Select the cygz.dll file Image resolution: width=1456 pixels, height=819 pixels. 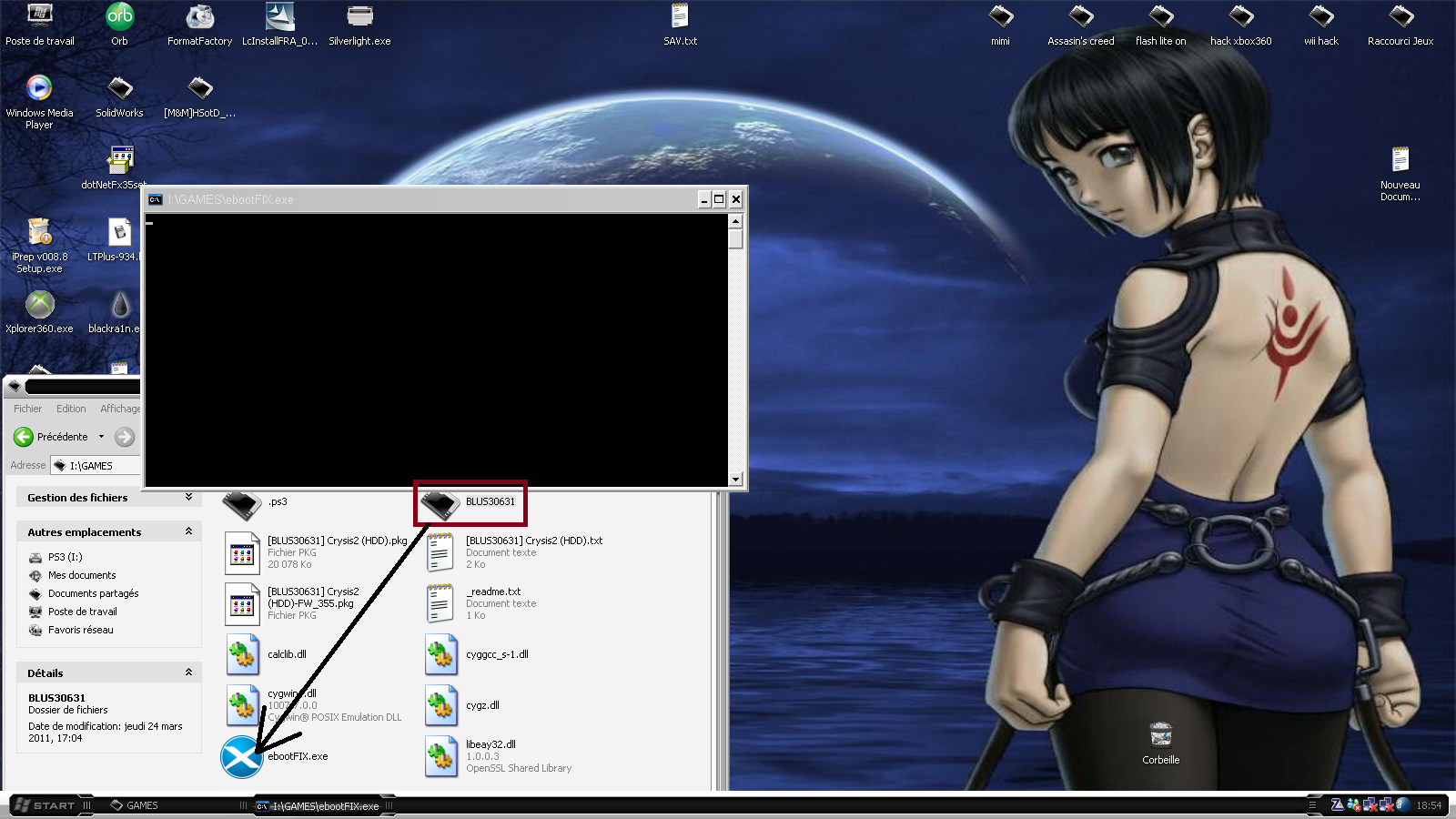462,705
